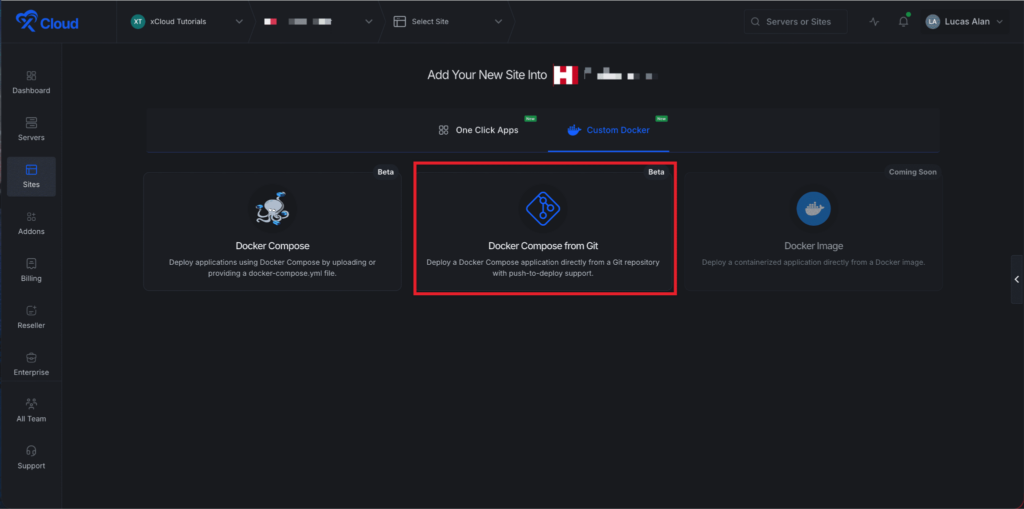This screenshot has height=509, width=1024.
Task: Open the activity pulse icon
Action: pyautogui.click(x=875, y=22)
